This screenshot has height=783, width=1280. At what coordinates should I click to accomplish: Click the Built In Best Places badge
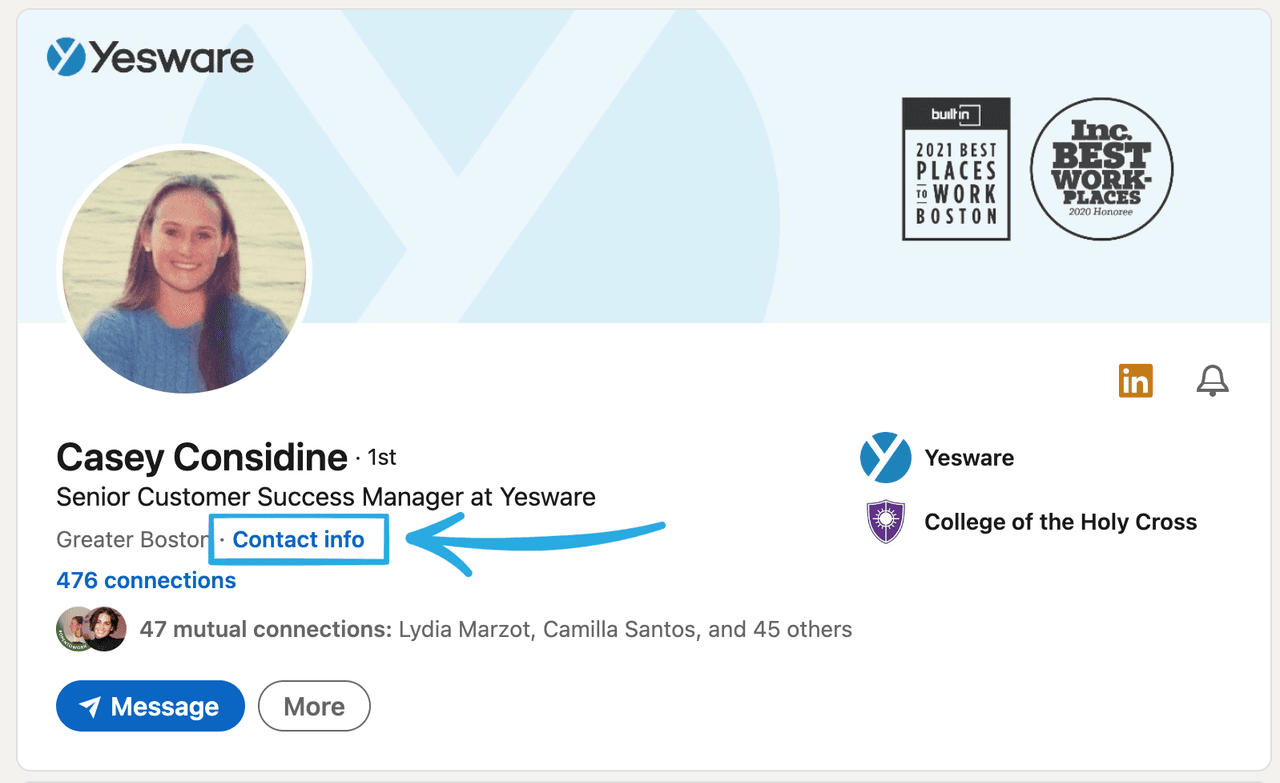(x=956, y=168)
